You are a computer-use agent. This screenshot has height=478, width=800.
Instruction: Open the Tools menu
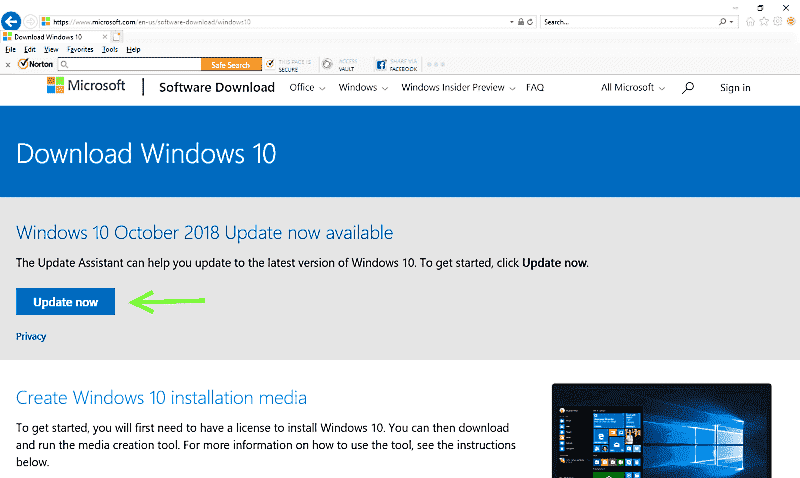pos(110,49)
